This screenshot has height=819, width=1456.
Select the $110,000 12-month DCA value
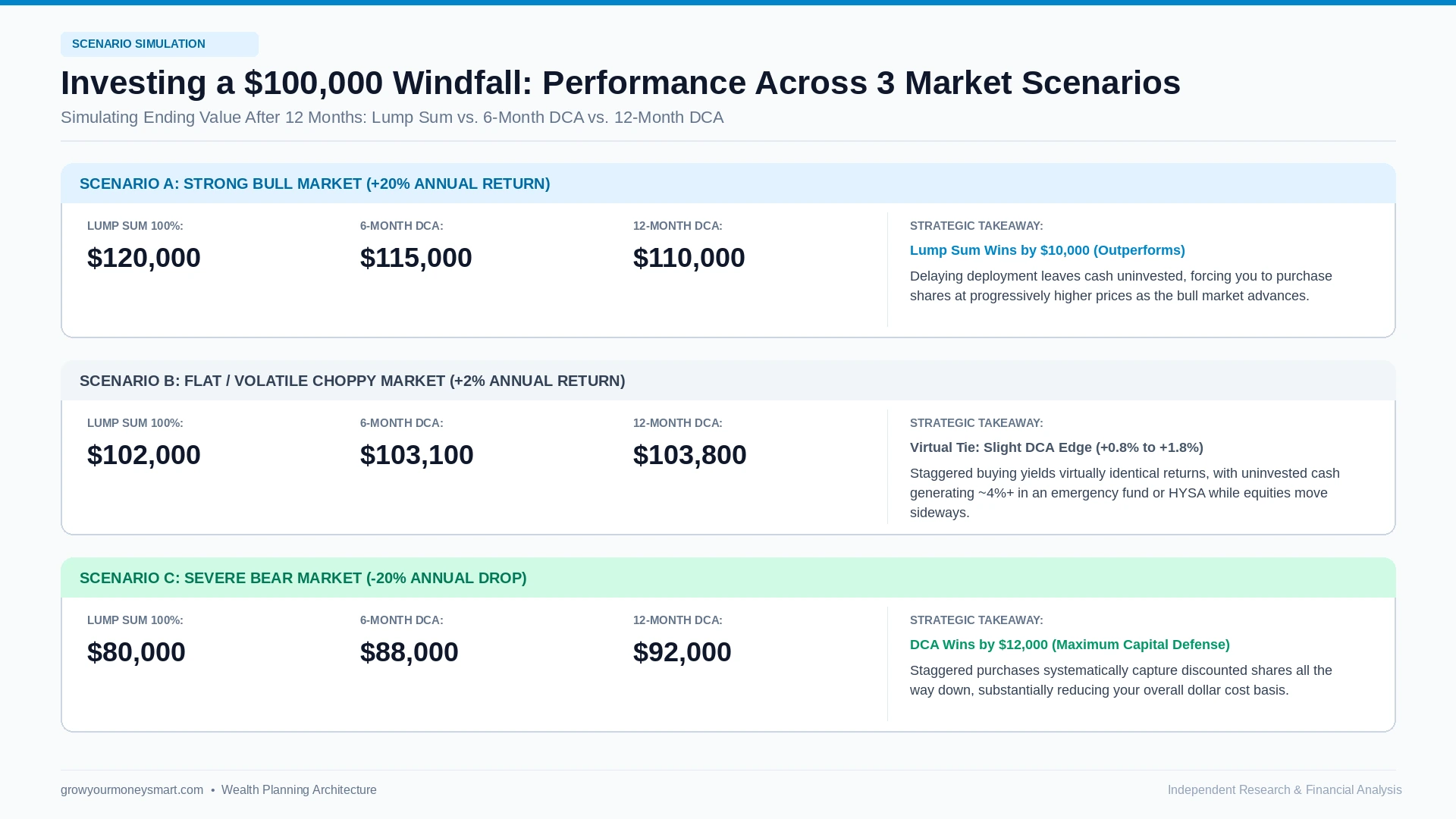pyautogui.click(x=689, y=258)
